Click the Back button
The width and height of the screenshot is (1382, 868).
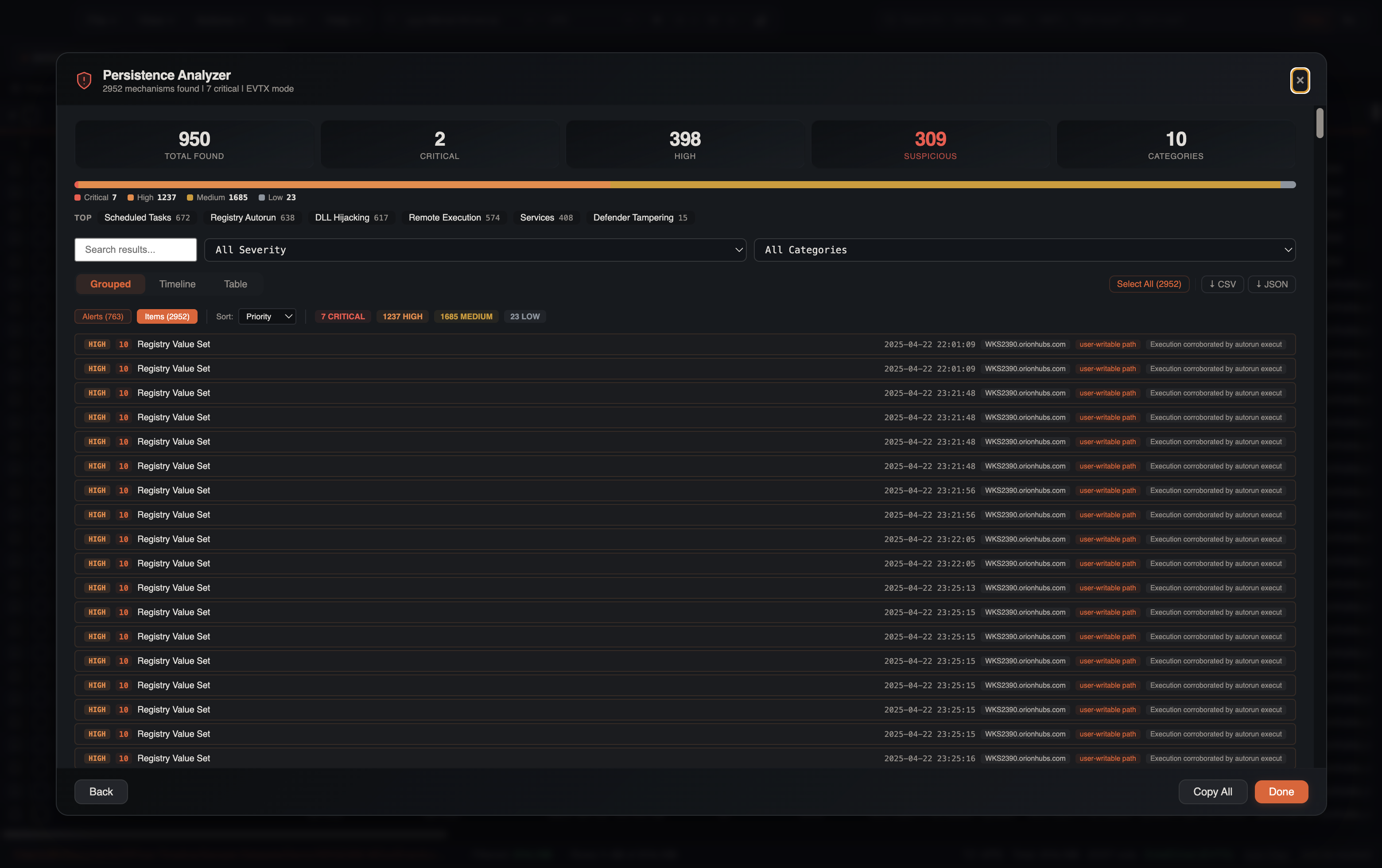pyautogui.click(x=101, y=792)
